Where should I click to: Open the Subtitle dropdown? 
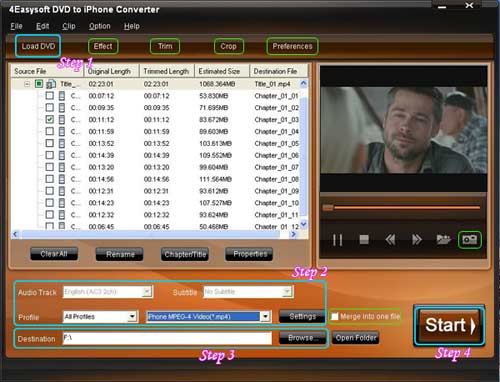tap(287, 292)
